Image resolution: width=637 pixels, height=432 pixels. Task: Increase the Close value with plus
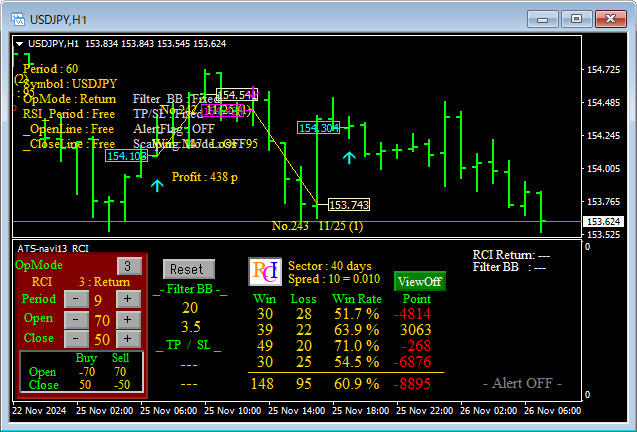(x=128, y=339)
